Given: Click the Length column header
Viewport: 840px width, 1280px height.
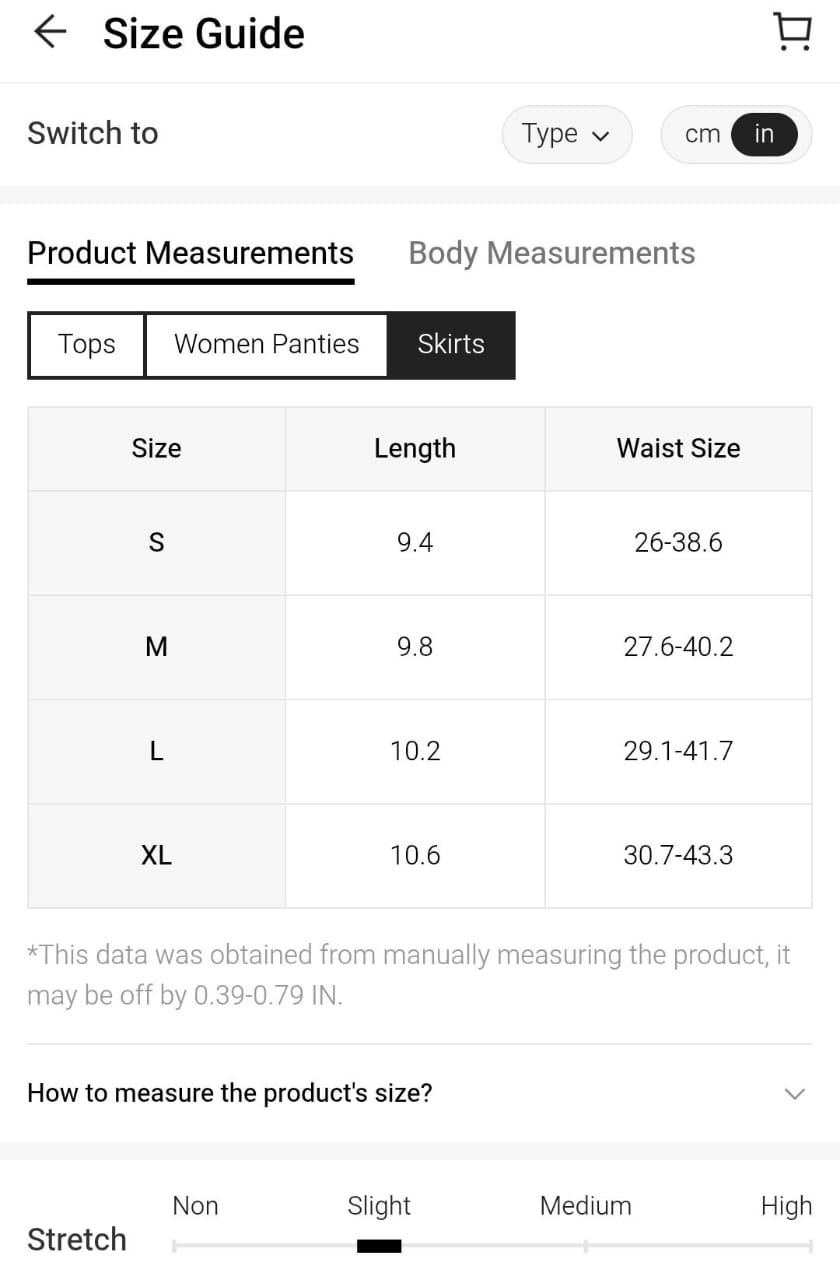Looking at the screenshot, I should [415, 449].
